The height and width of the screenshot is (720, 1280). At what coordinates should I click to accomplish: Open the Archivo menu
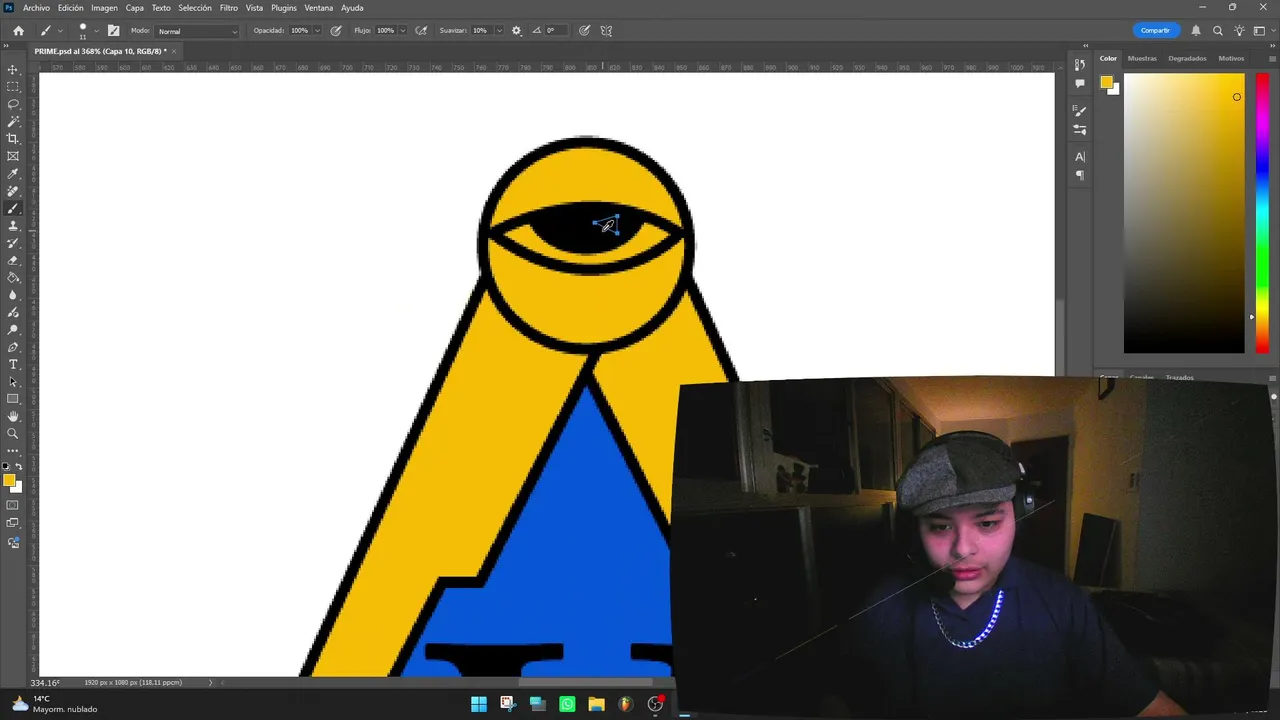point(36,8)
